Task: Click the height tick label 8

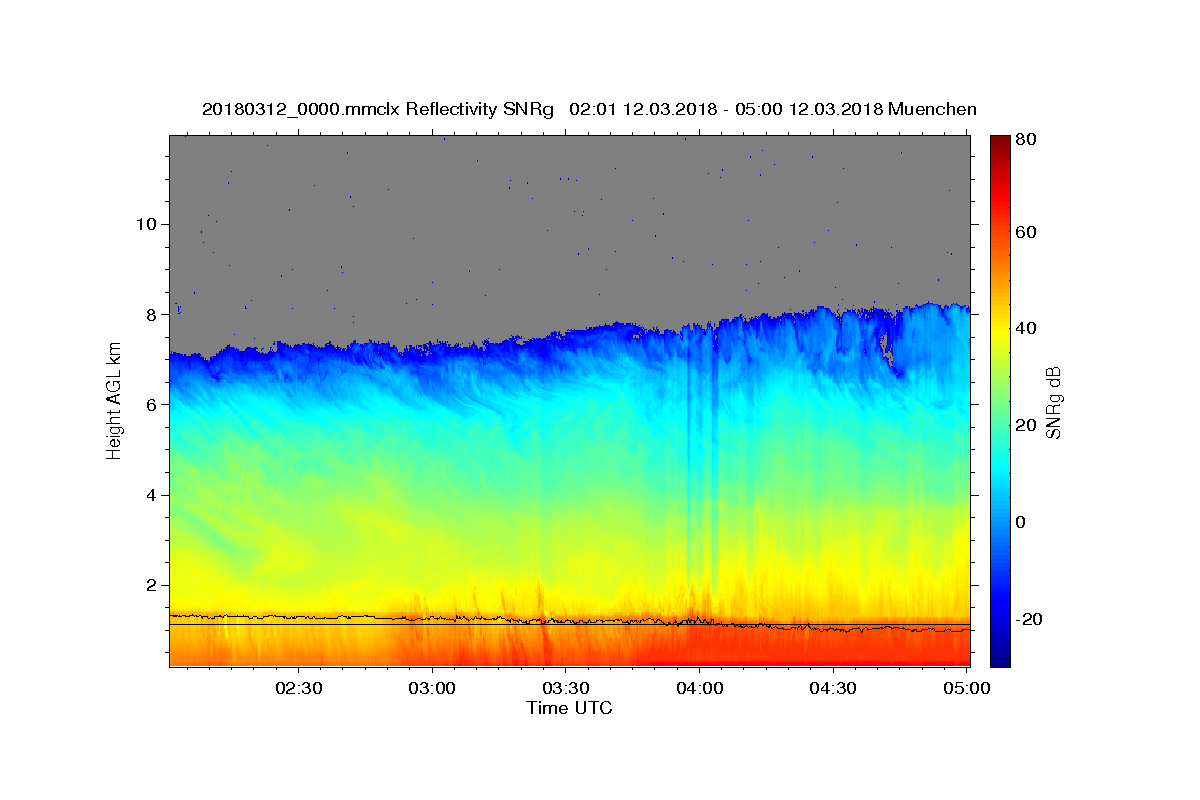Action: [153, 314]
